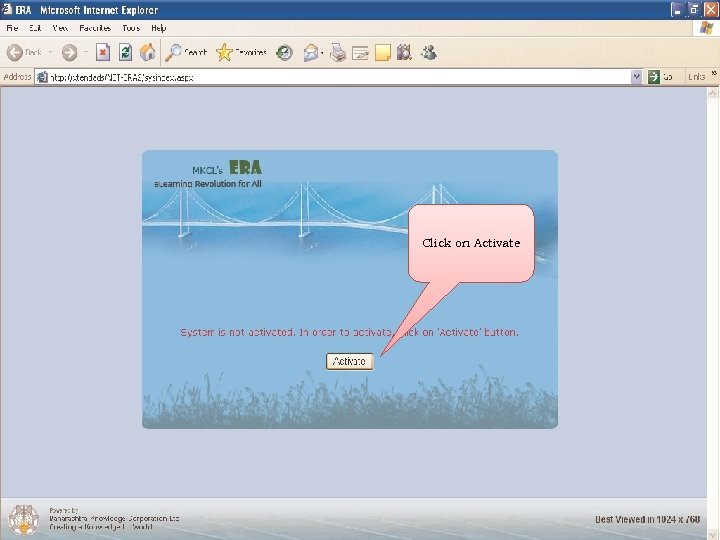Minimize the Internet Explorer window
The image size is (720, 540).
click(677, 10)
